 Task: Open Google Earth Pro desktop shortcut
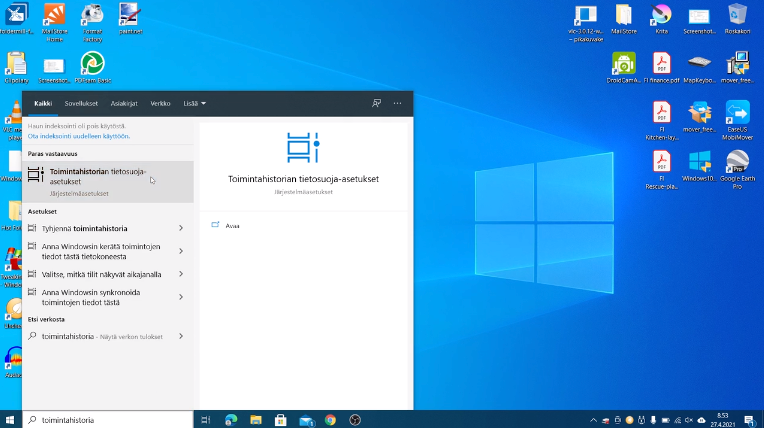click(x=738, y=164)
